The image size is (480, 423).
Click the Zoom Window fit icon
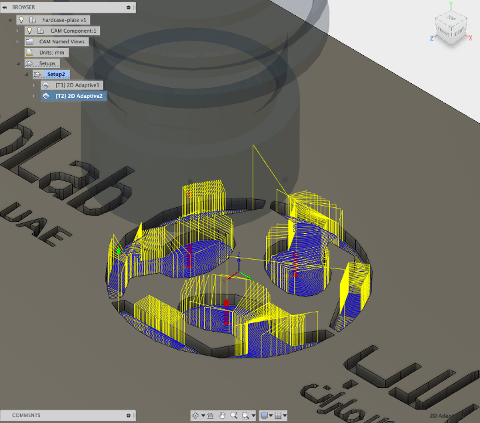pos(246,415)
